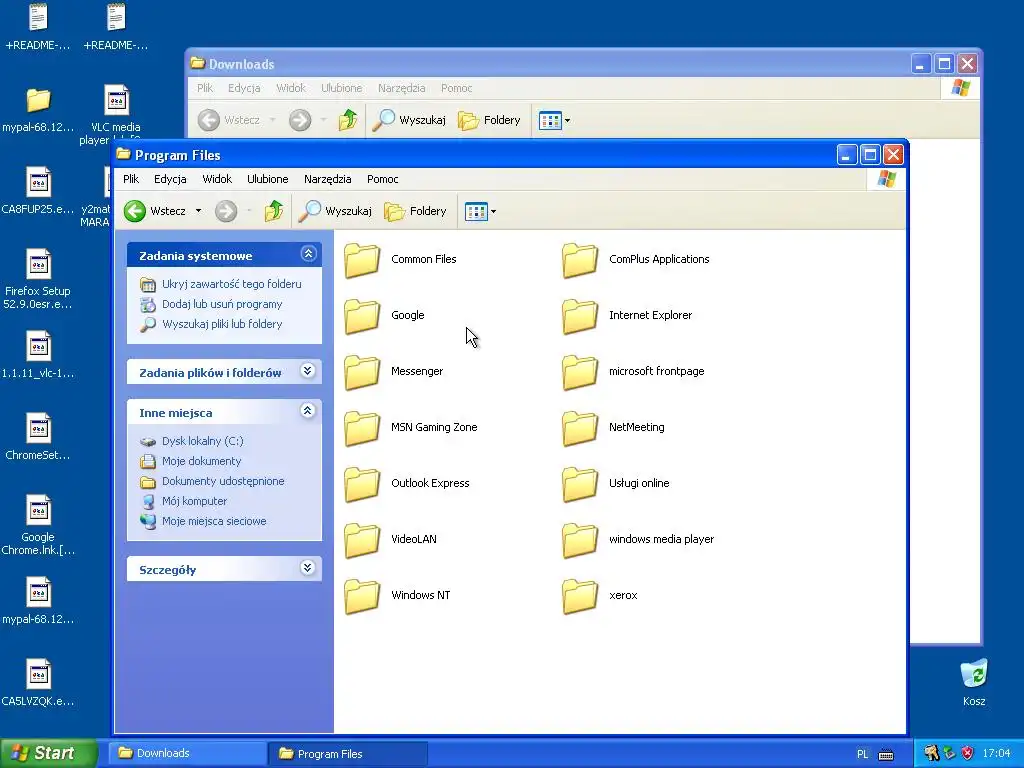1024x768 pixels.
Task: Click Wyszukaj in the Downloads window toolbar
Action: point(409,120)
